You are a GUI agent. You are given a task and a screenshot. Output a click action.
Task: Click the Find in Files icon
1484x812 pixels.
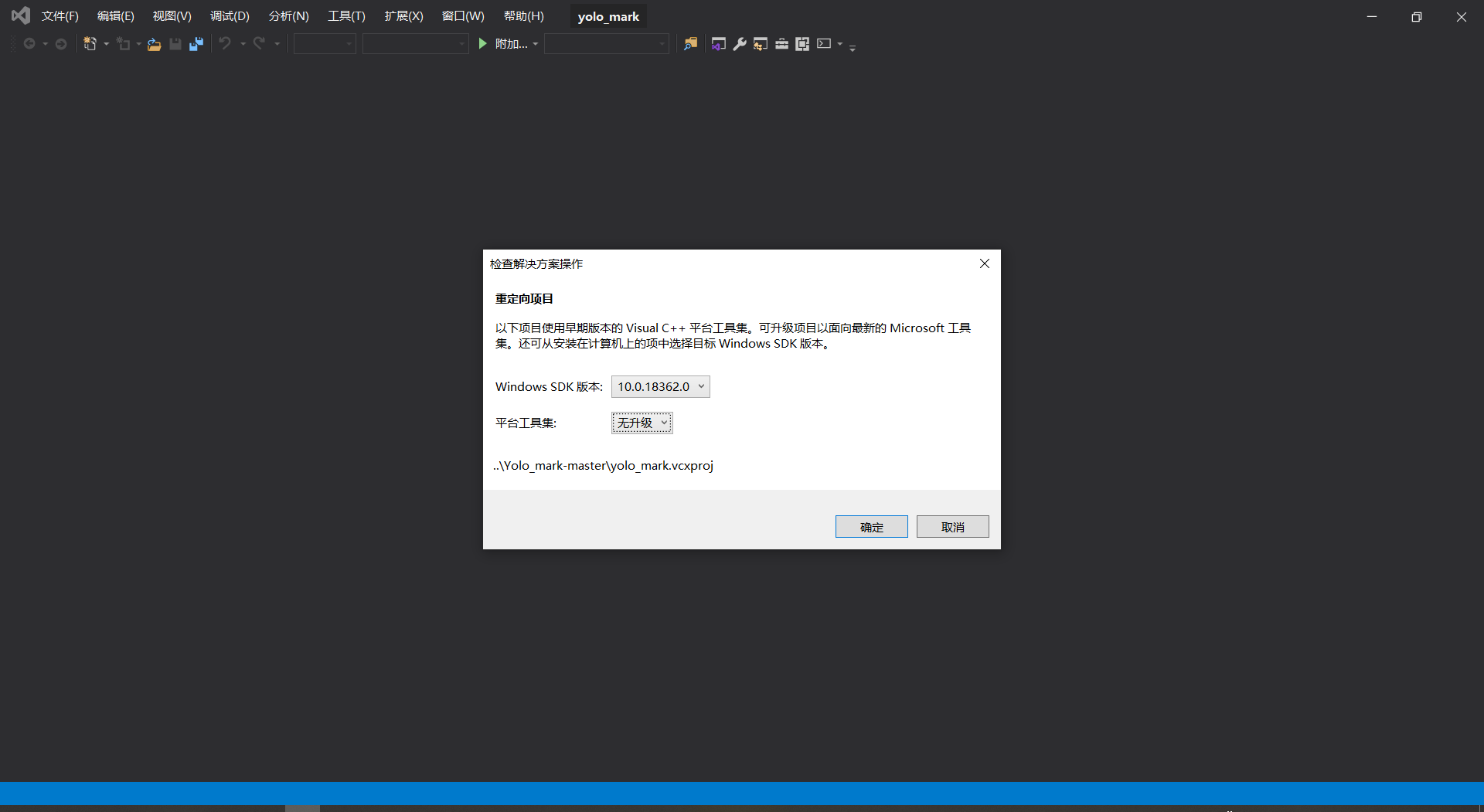(x=690, y=44)
